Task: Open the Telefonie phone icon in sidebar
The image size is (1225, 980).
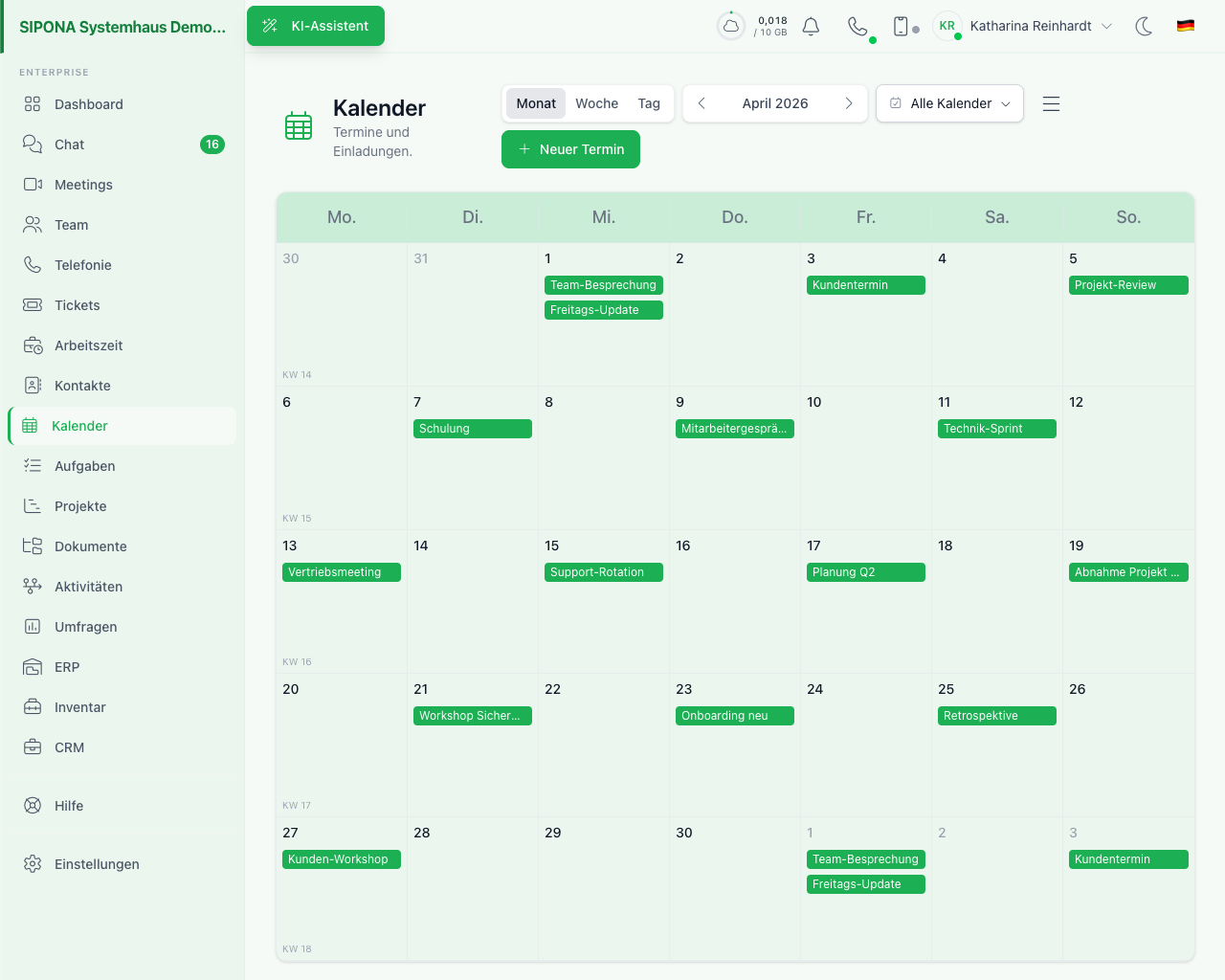Action: pos(33,265)
